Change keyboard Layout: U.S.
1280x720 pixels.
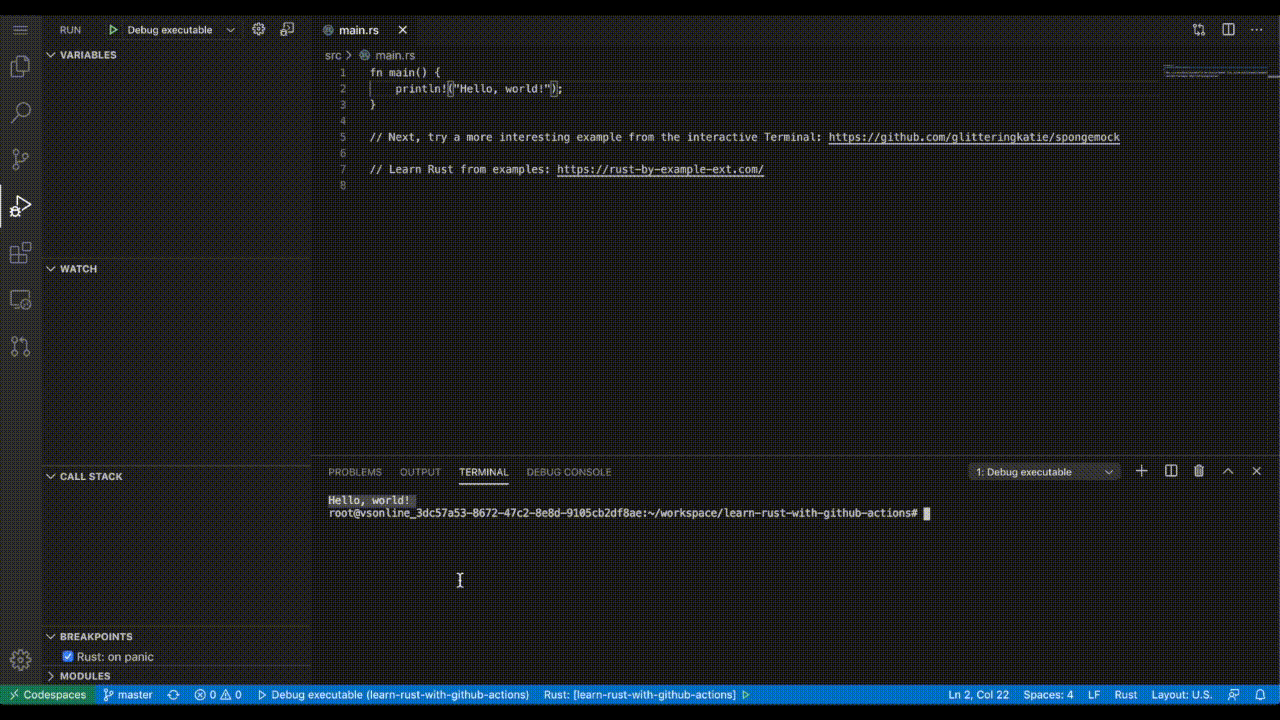pyautogui.click(x=1182, y=694)
